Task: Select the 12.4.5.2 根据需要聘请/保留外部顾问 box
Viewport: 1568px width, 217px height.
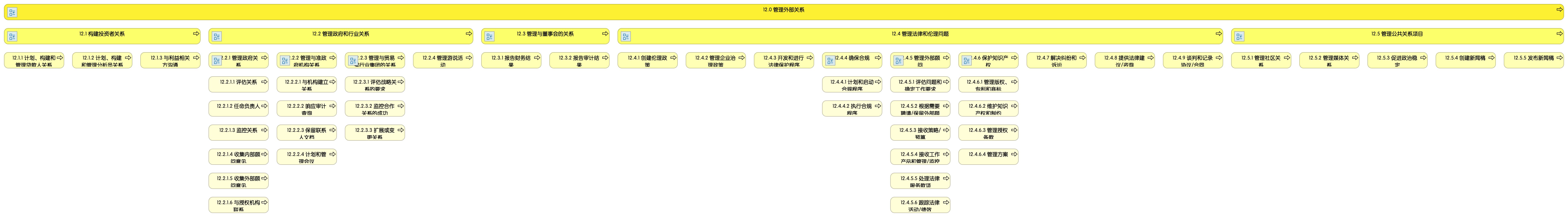Action: (x=920, y=108)
